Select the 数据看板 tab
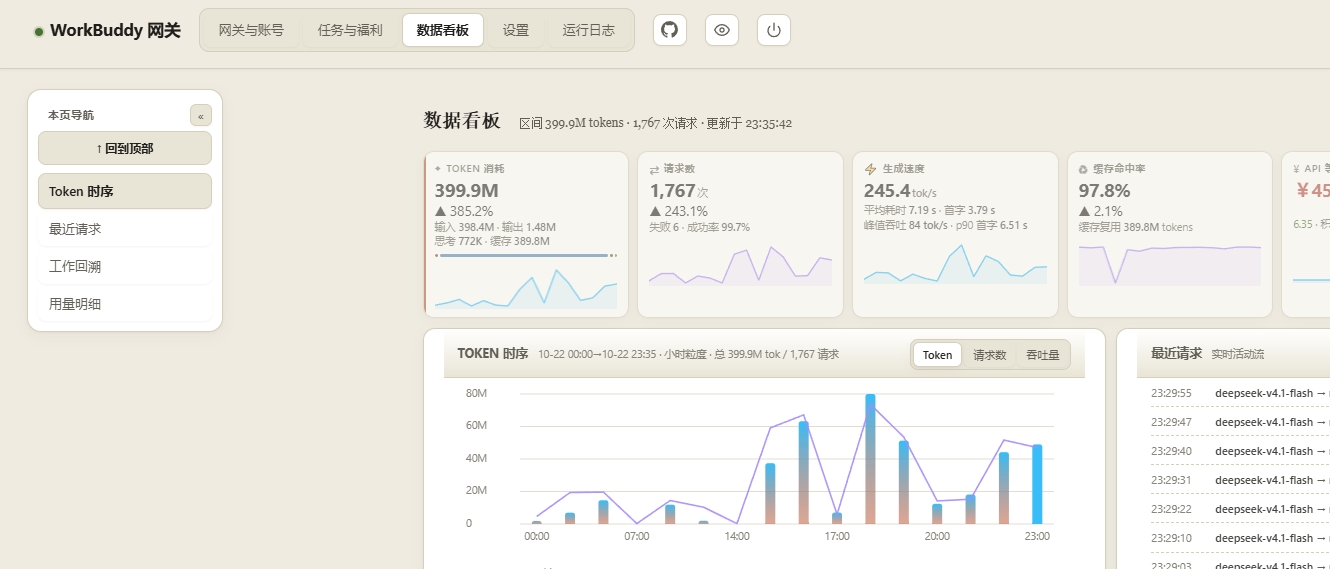1330x569 pixels. pos(443,30)
